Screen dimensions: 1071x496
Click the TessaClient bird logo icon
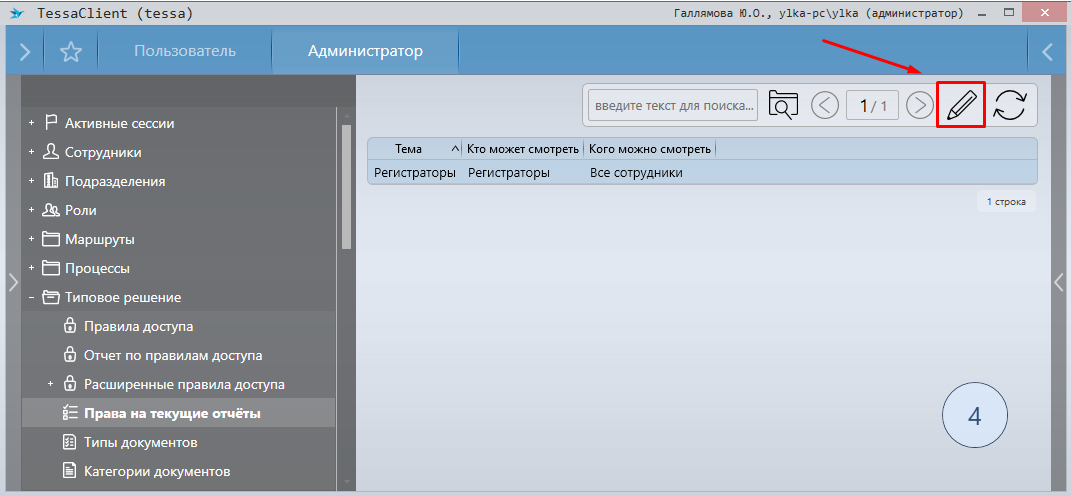coord(17,14)
